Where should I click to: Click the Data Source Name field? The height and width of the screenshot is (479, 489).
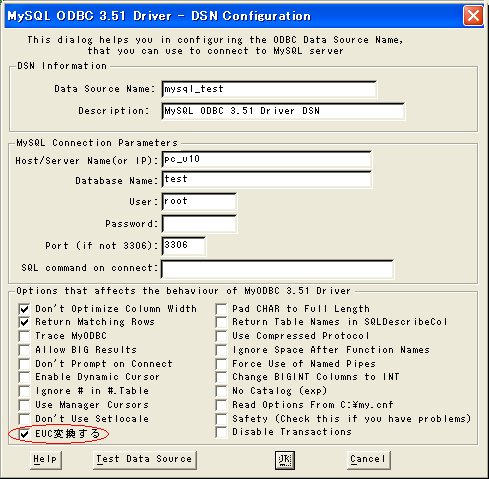pos(269,89)
